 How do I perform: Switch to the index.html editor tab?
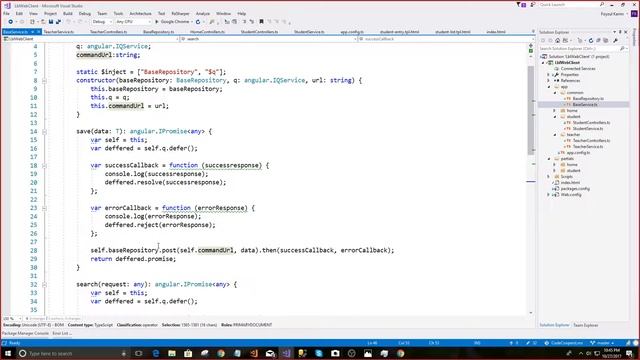tap(496, 31)
